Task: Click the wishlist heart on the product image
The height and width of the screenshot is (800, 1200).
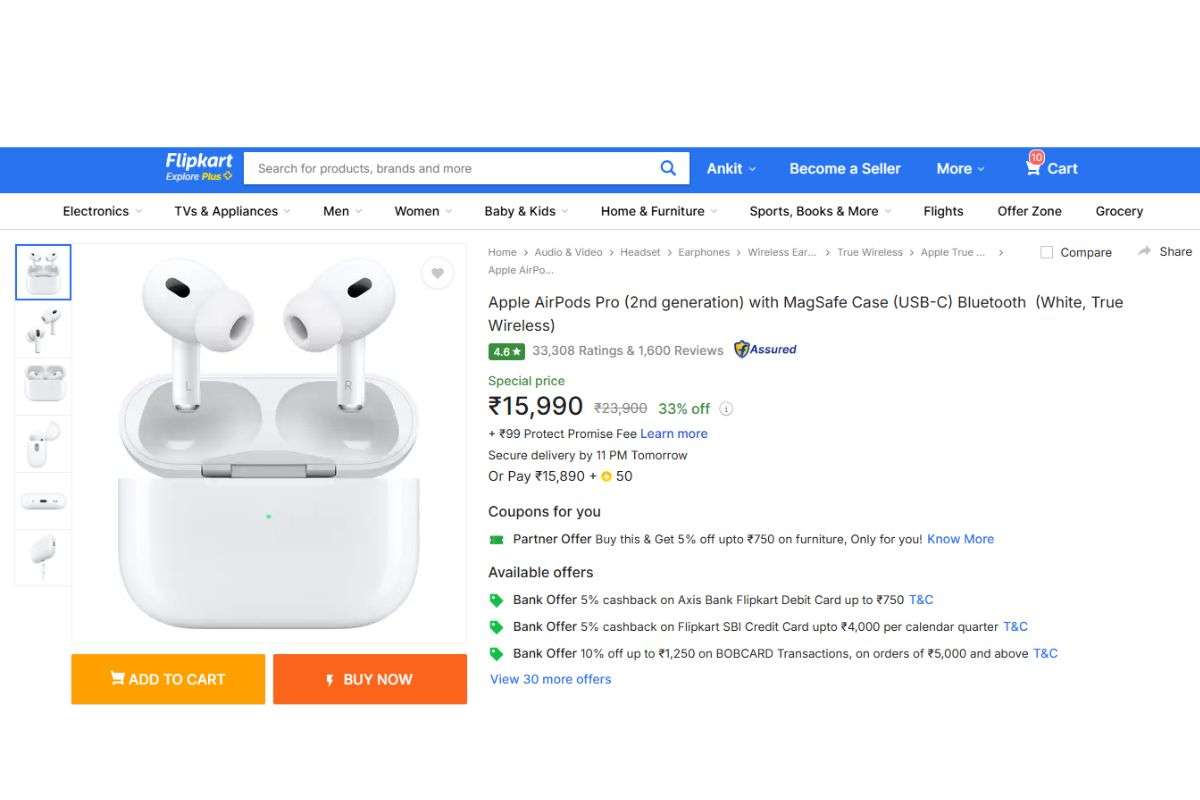Action: (x=437, y=272)
